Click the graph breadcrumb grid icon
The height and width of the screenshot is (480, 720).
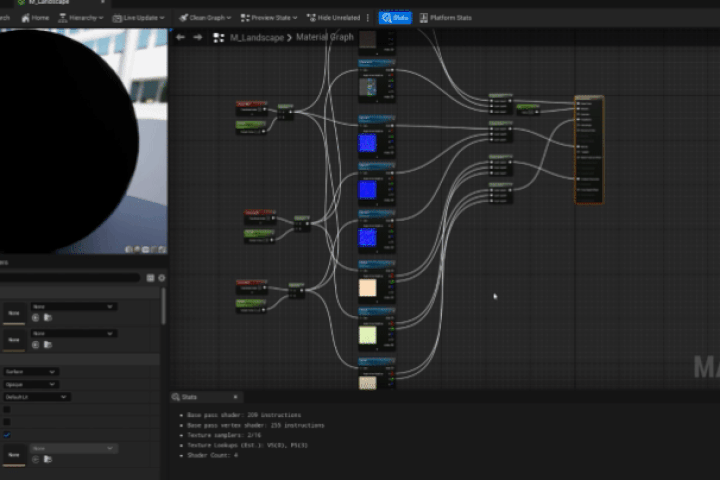click(219, 38)
